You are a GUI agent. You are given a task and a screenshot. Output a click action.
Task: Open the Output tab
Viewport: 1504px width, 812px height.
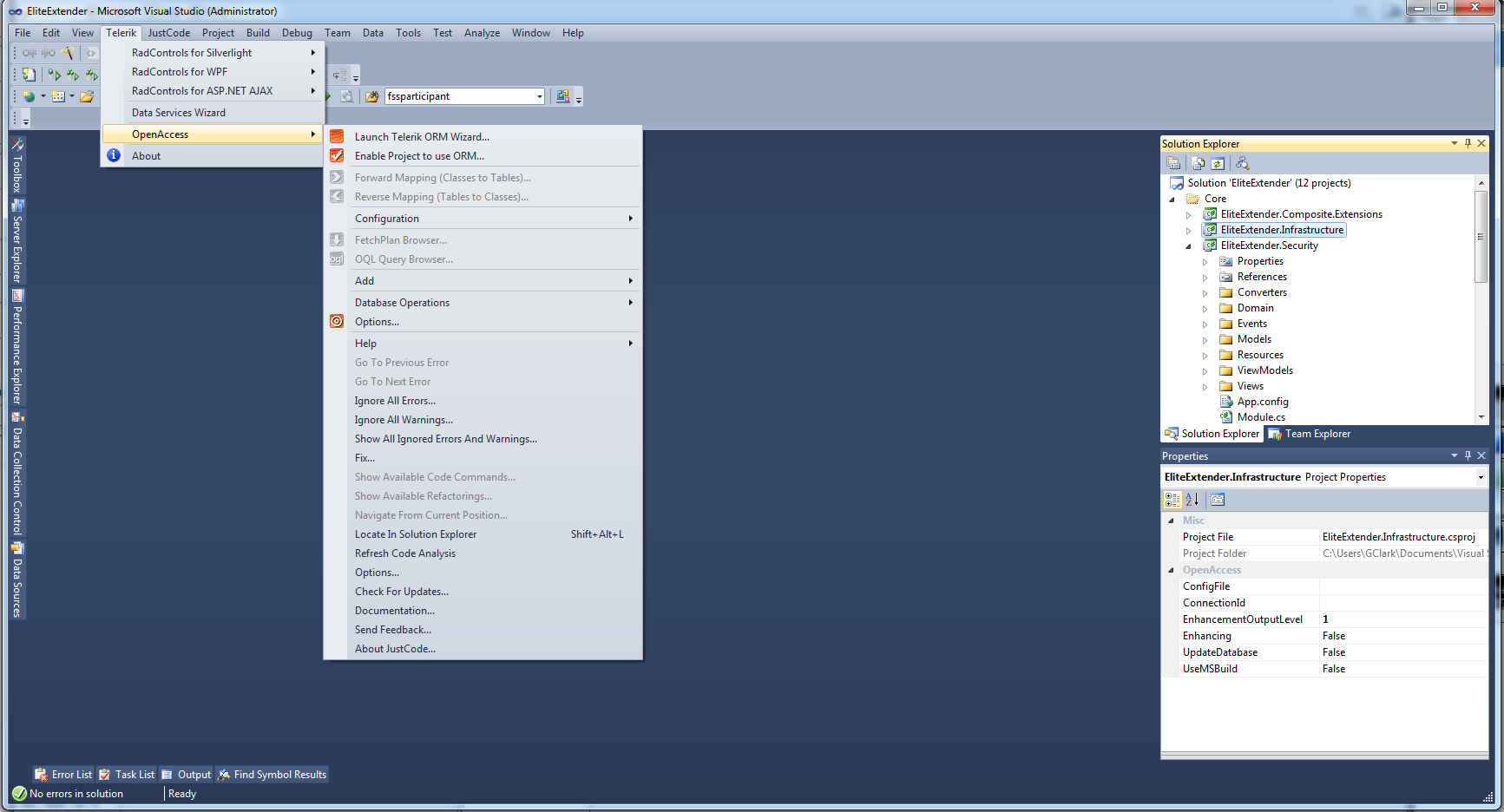pos(186,775)
